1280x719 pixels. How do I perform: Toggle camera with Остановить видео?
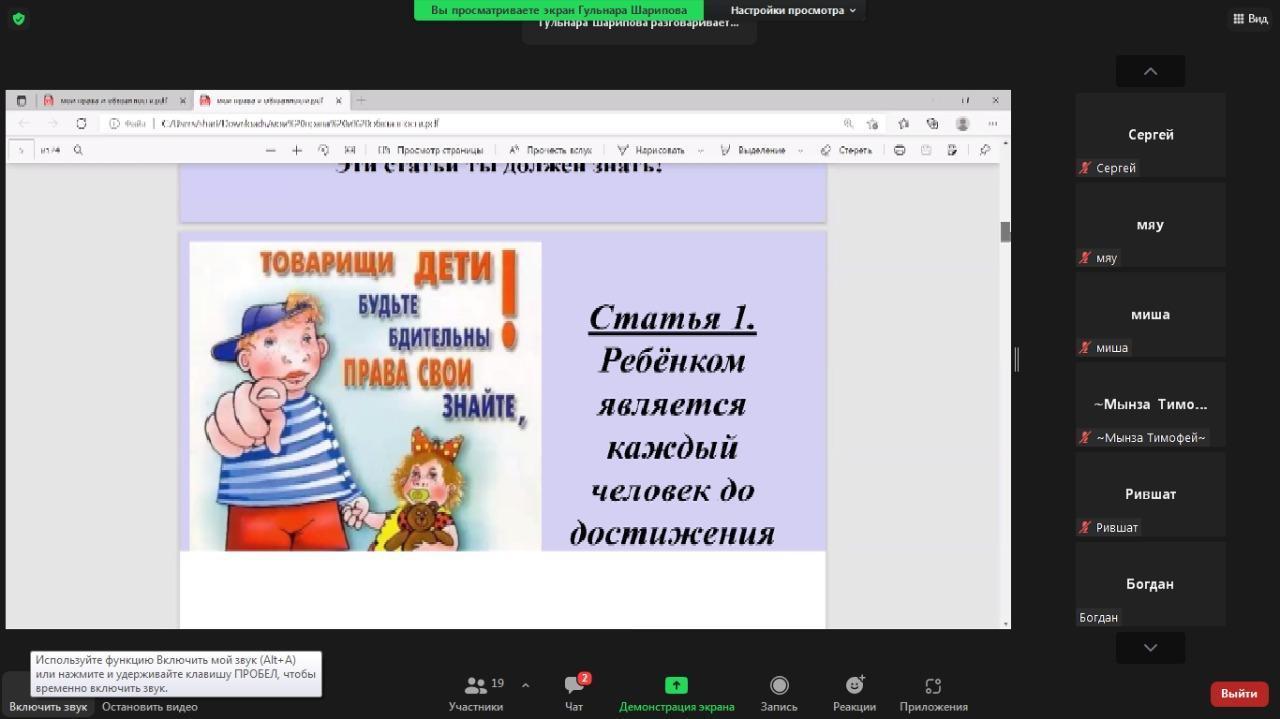tap(149, 706)
